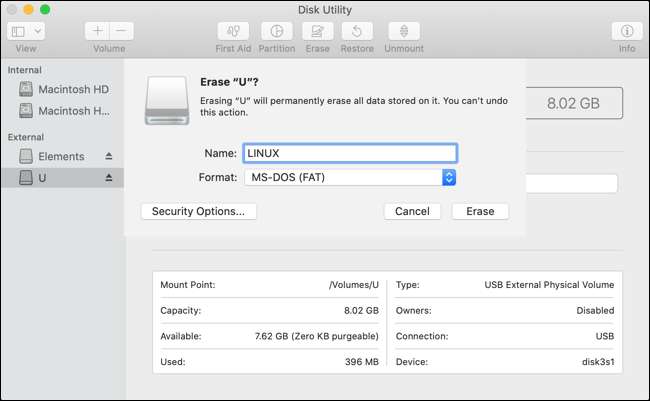Select the U volume in sidebar

point(62,178)
